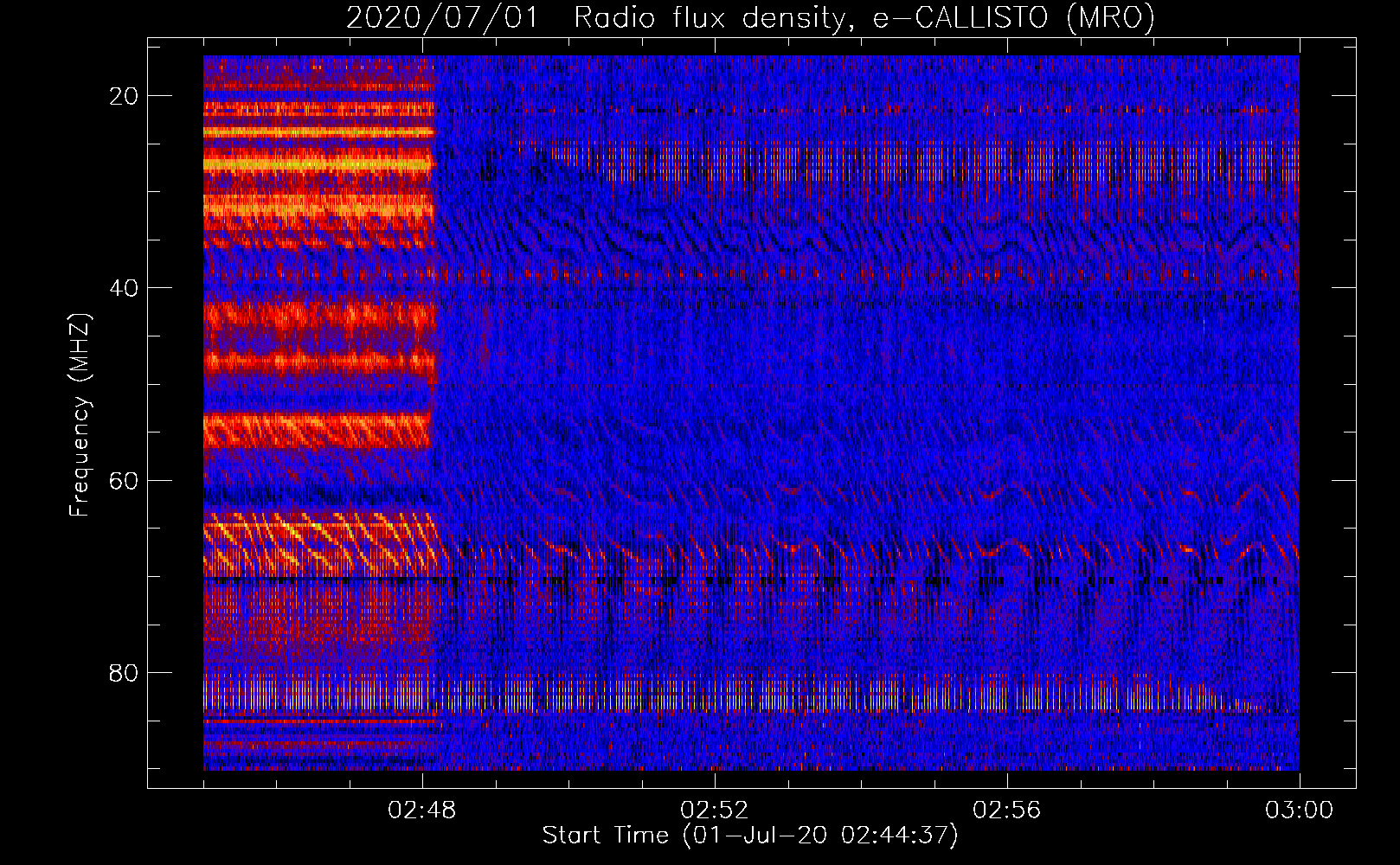Click the 20 MHz frequency tick label
The width and height of the screenshot is (1400, 865).
(x=125, y=96)
